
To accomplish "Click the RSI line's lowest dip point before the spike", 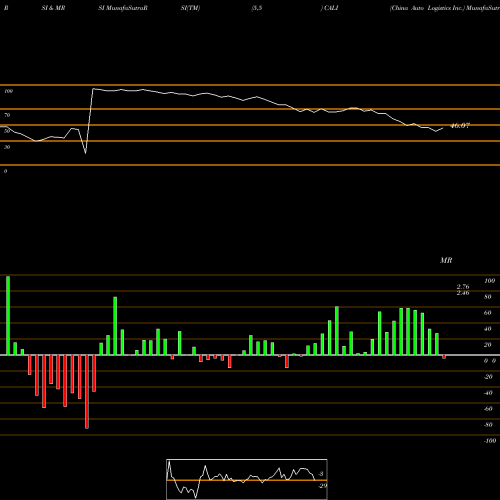I will click(86, 153).
